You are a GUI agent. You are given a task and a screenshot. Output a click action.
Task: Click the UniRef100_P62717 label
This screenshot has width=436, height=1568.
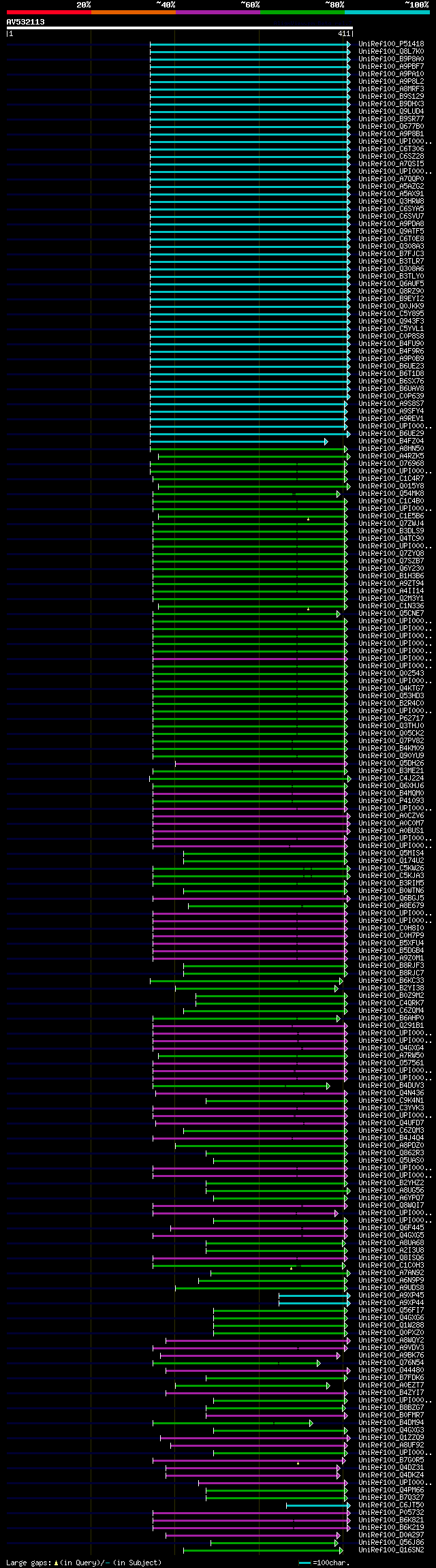click(x=391, y=719)
